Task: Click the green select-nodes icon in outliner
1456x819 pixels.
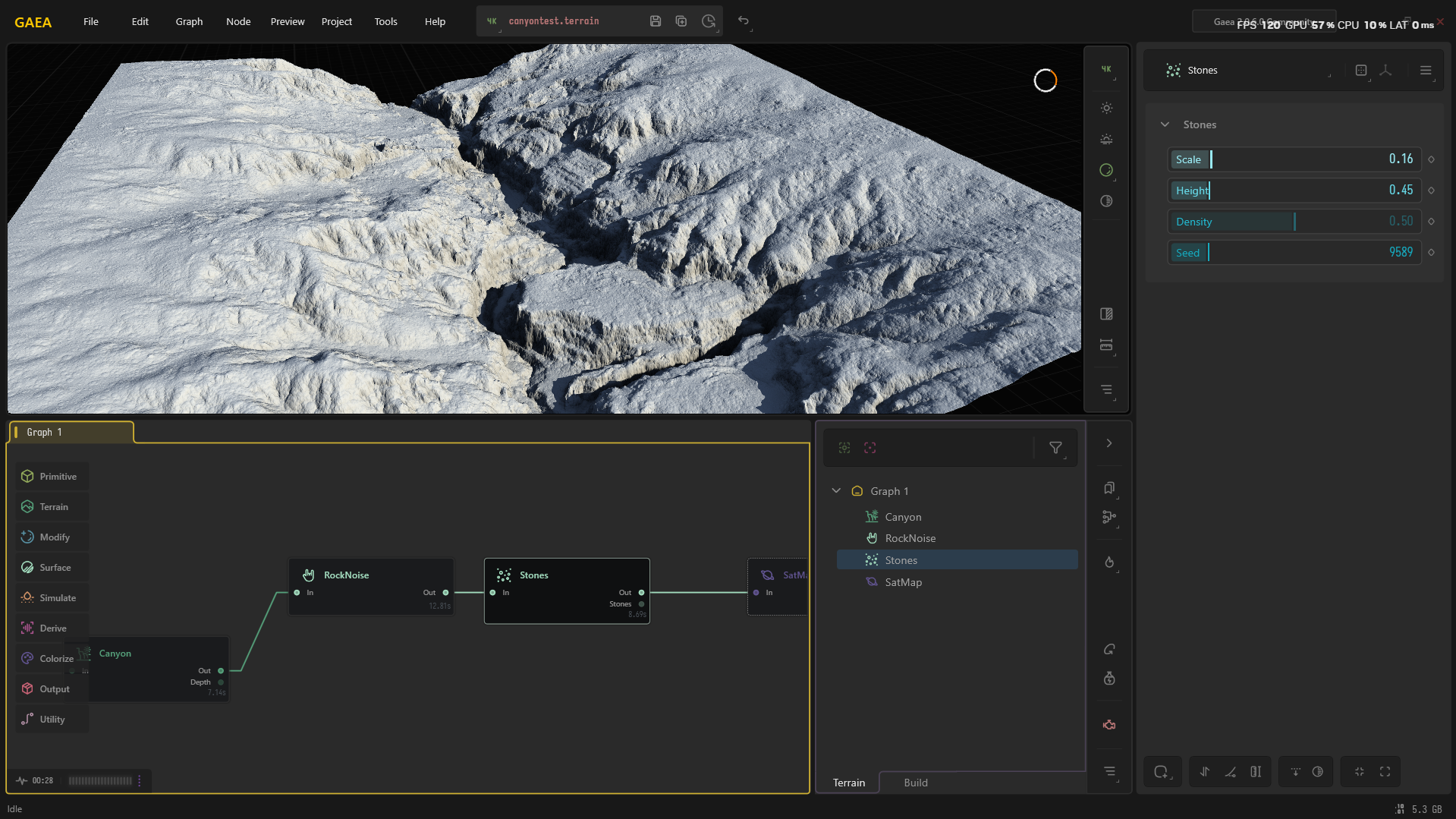Action: [844, 448]
